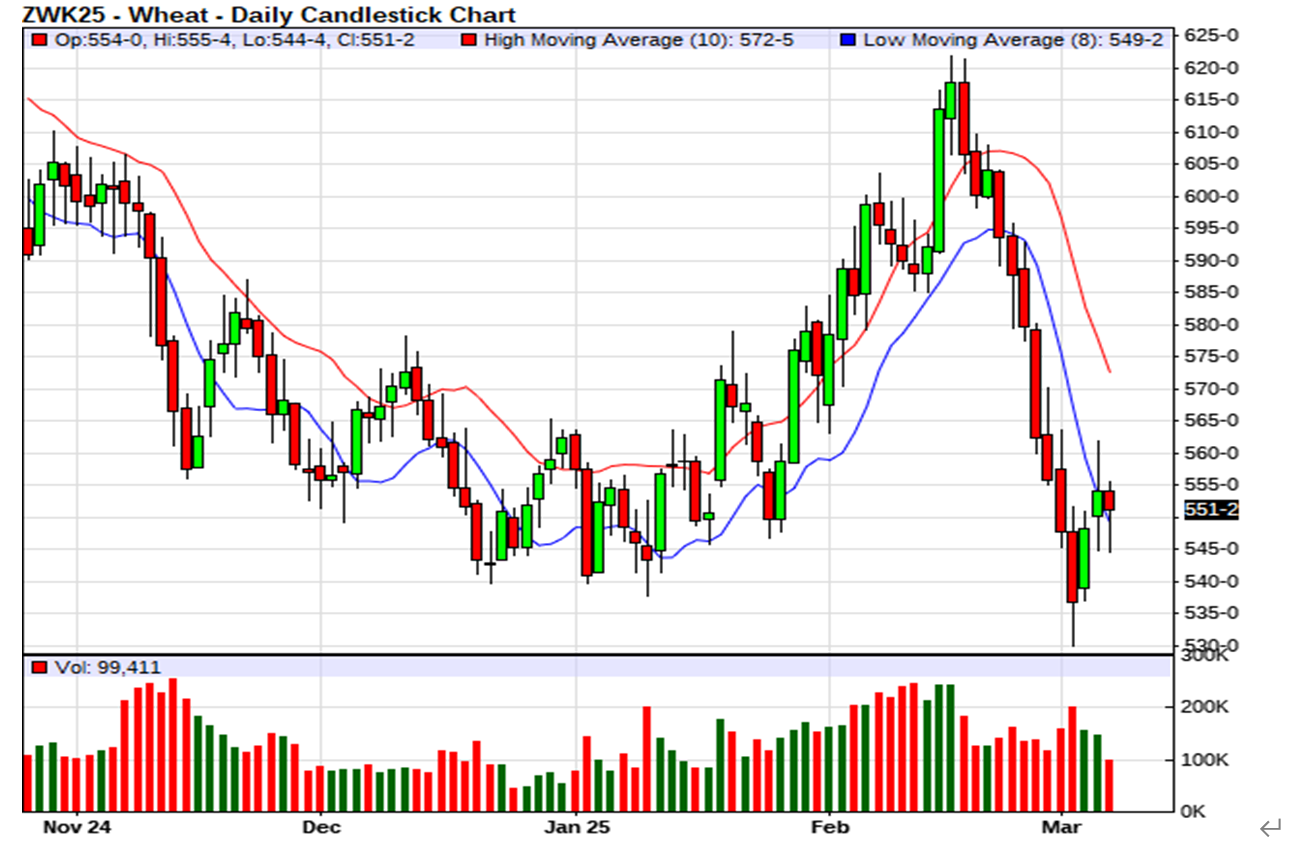Jump to the Jan 25 date label
Image resolution: width=1297 pixels, height=844 pixels.
click(575, 827)
